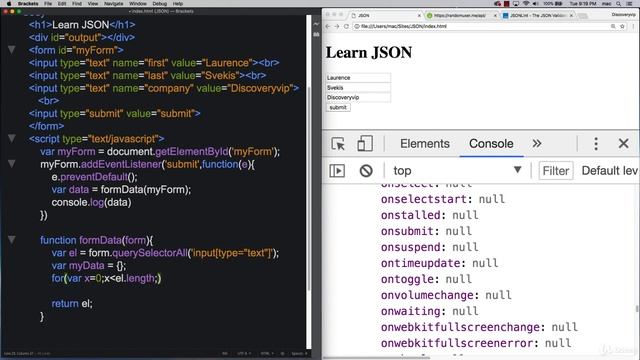Open the View menu
Image resolution: width=640 pixels, height=360 pixels.
click(x=93, y=4)
